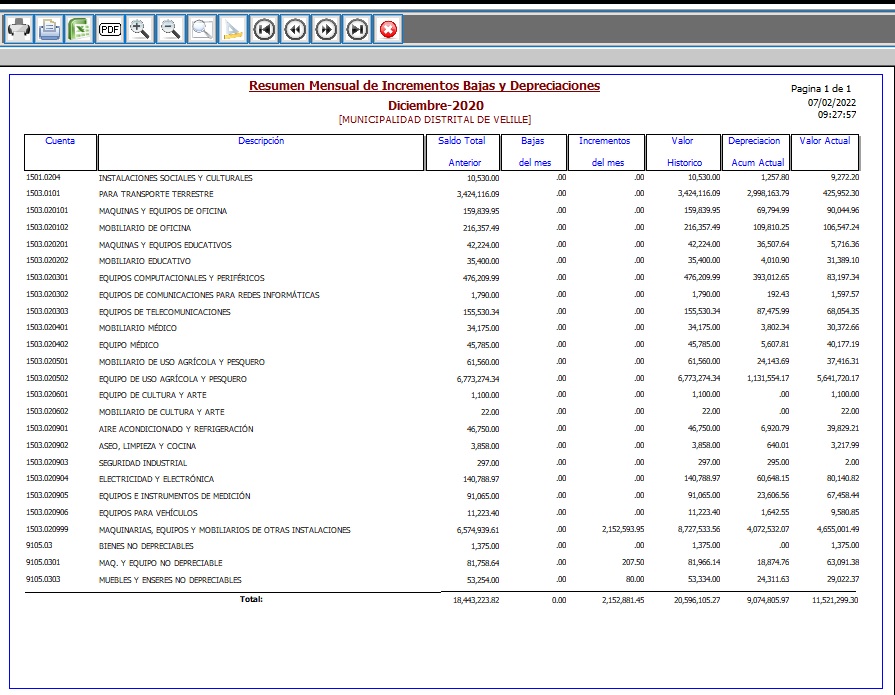Click SEGURIDAD INDUSTRIAL description
Screen dimensions: 895x695
(143, 463)
